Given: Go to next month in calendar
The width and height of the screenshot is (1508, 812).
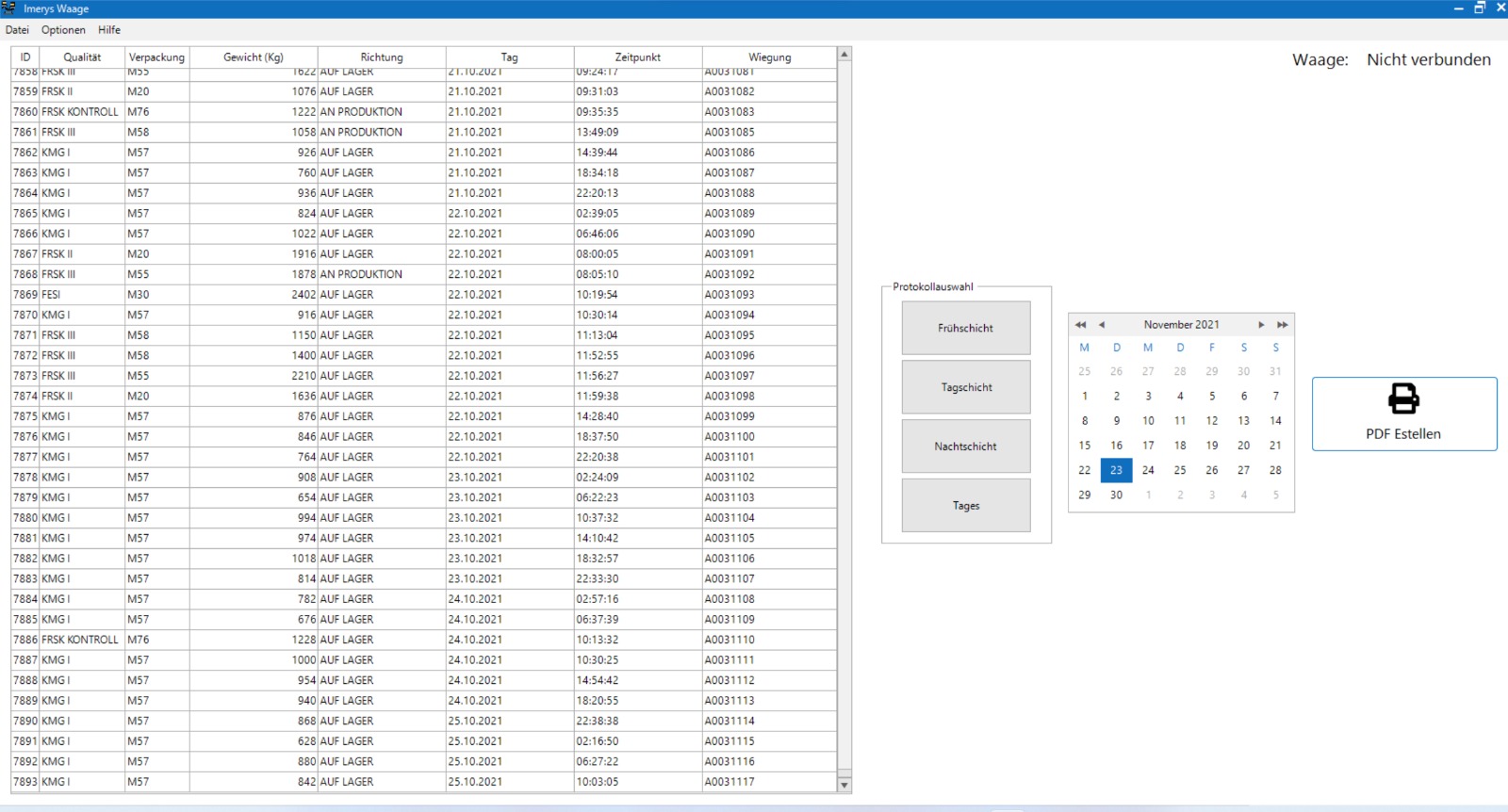Looking at the screenshot, I should [1261, 325].
